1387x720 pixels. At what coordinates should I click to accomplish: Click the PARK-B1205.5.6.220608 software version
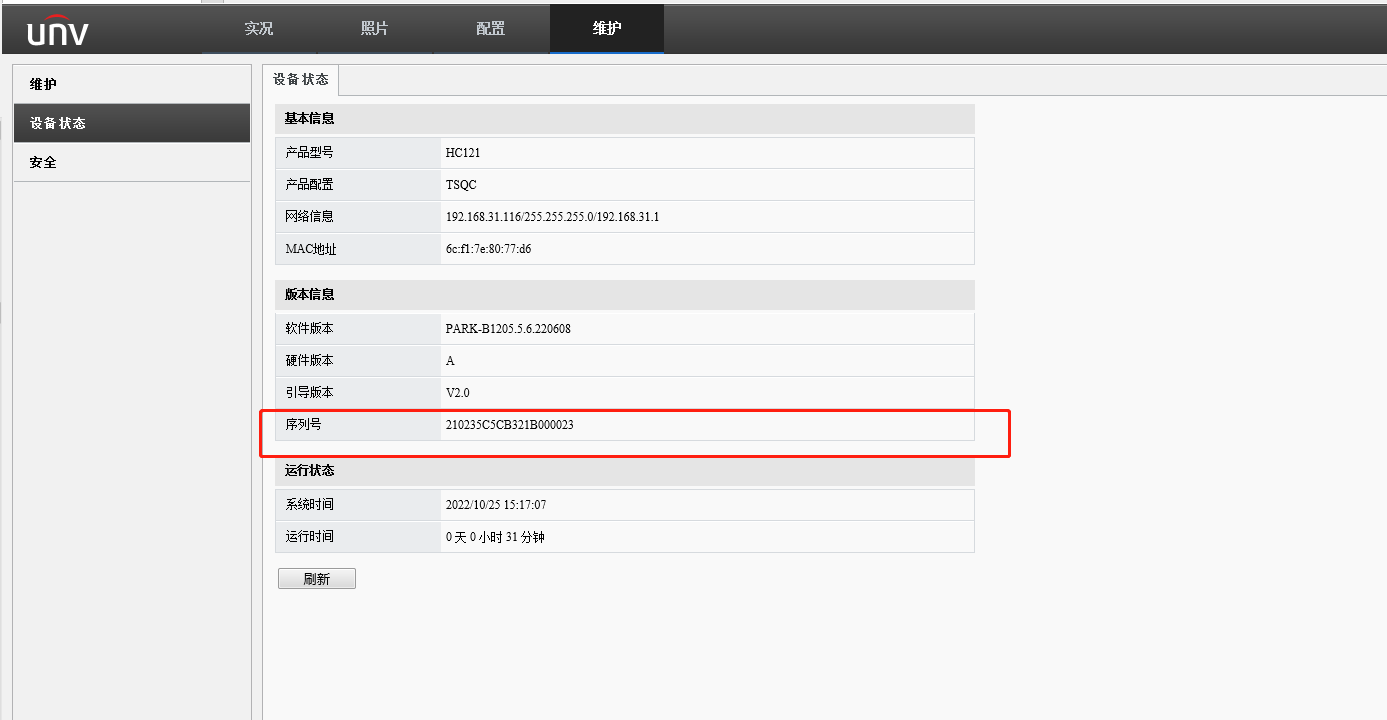(508, 330)
